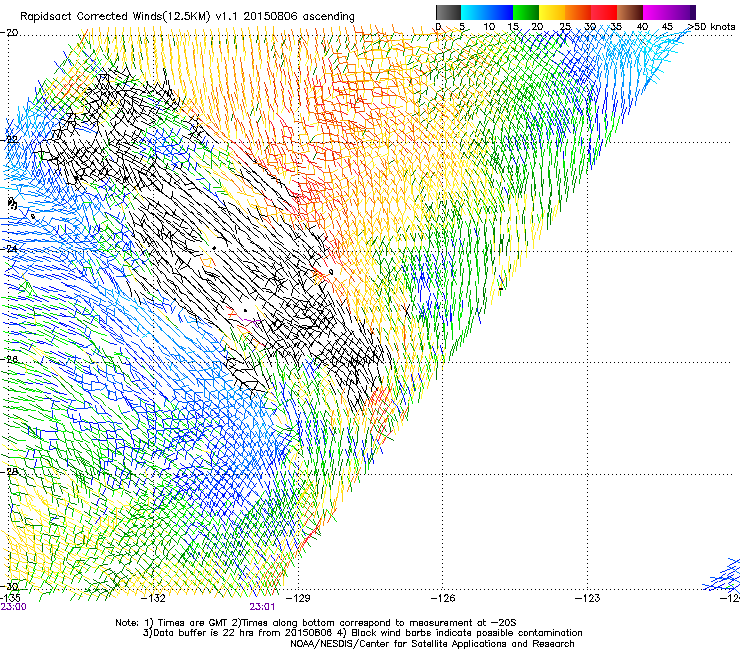Image resolution: width=740 pixels, height=650 pixels.
Task: Click the dark purple >50 knots legend color
Action: click(x=693, y=12)
